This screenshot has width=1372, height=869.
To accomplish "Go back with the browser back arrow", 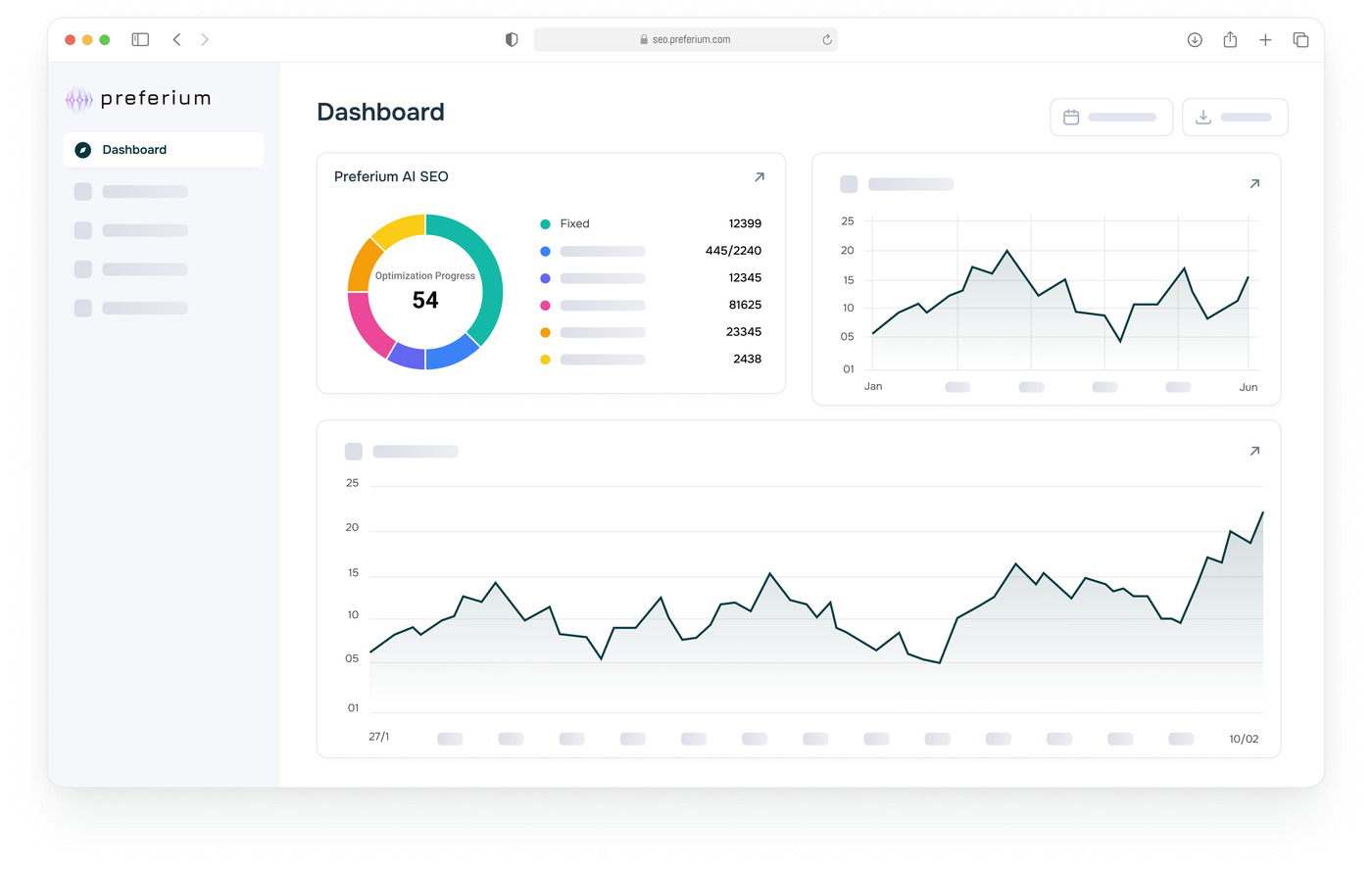I will 176,40.
